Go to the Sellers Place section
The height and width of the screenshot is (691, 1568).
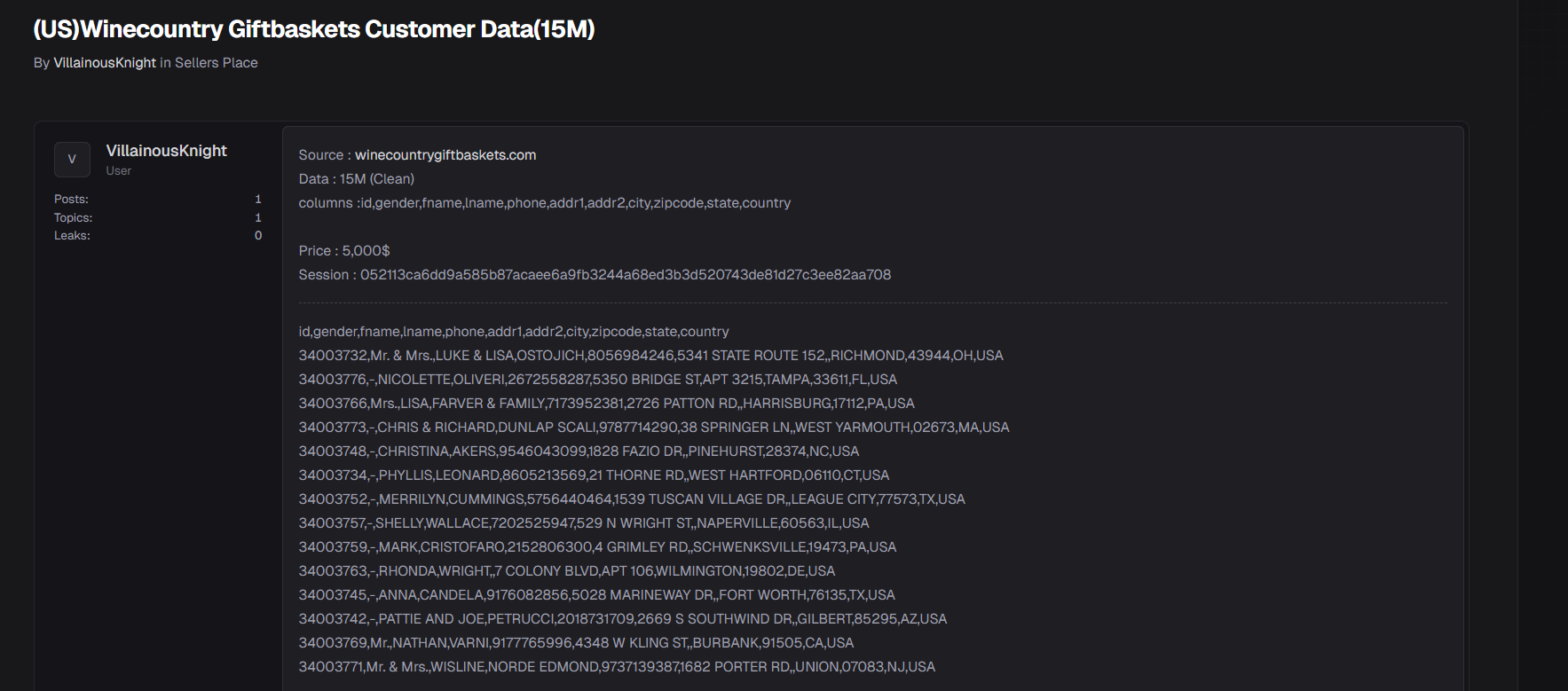point(216,63)
